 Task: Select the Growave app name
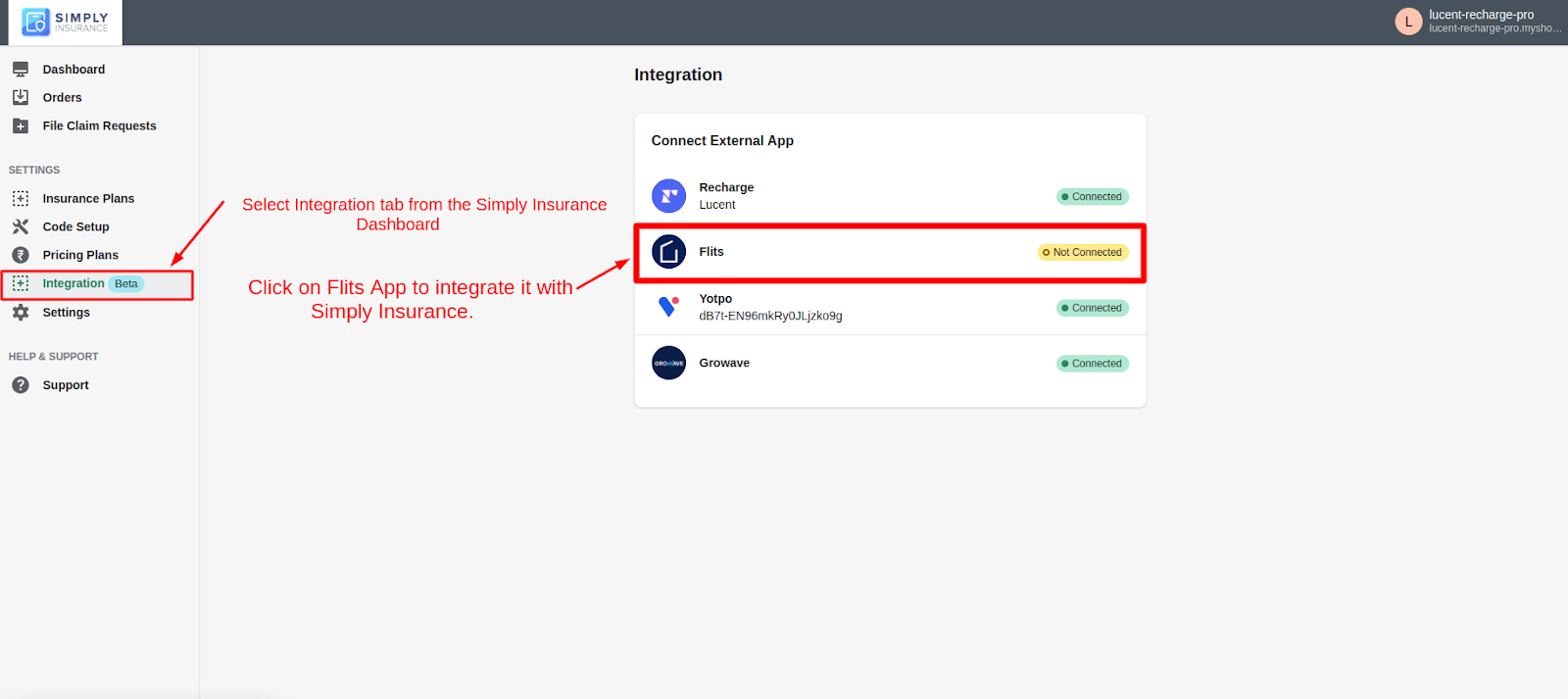tap(724, 363)
